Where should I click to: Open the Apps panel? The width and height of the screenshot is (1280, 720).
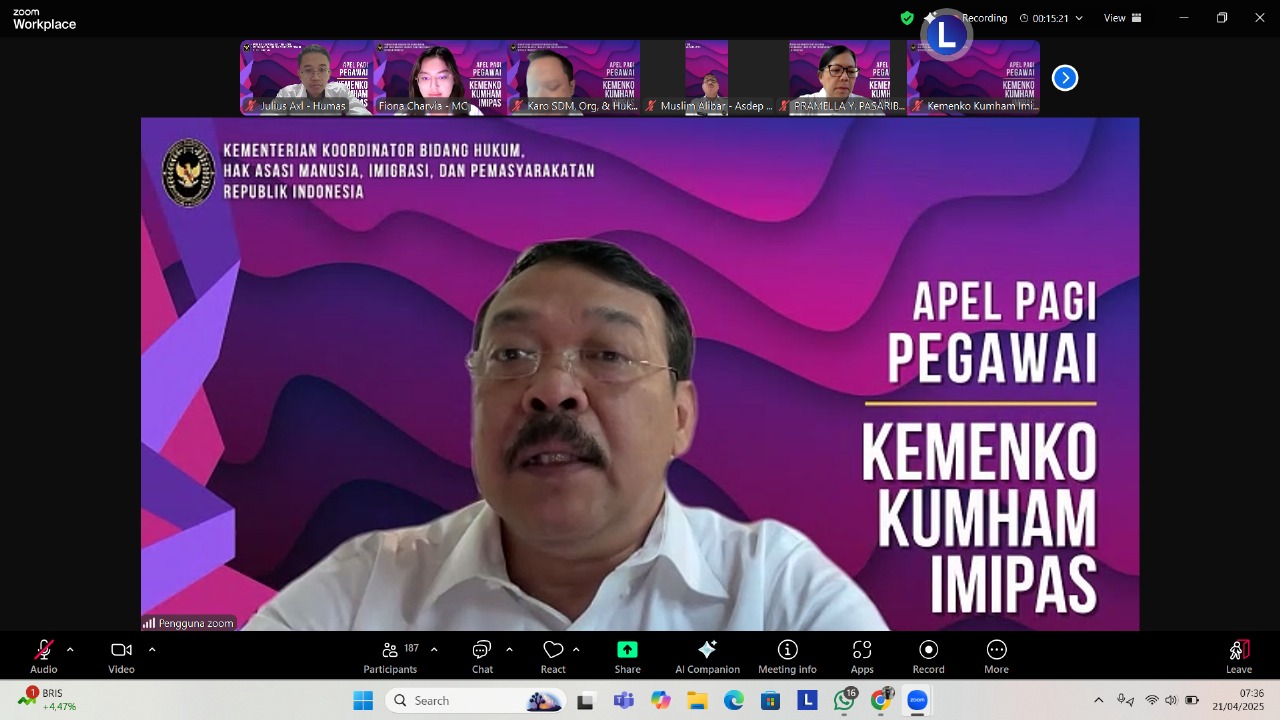[x=862, y=656]
